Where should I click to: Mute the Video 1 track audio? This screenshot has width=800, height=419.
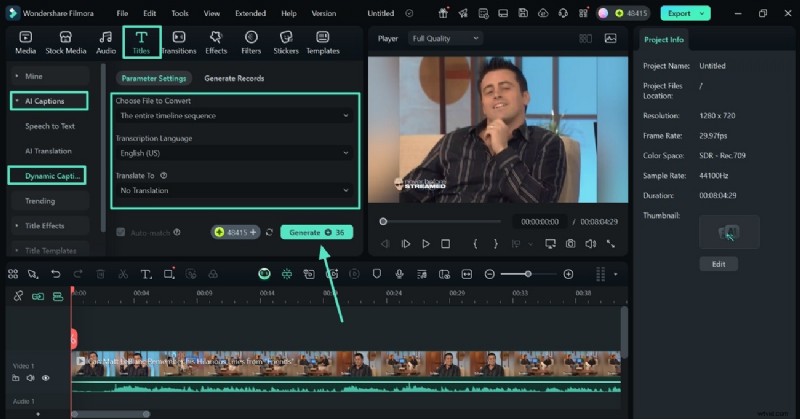pos(31,378)
